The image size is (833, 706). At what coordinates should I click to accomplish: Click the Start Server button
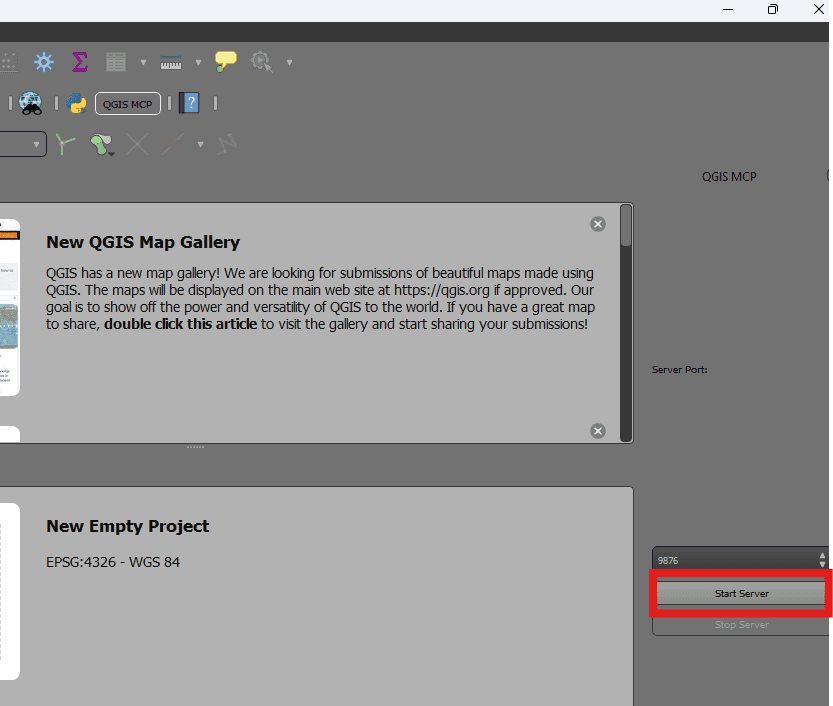[x=742, y=593]
